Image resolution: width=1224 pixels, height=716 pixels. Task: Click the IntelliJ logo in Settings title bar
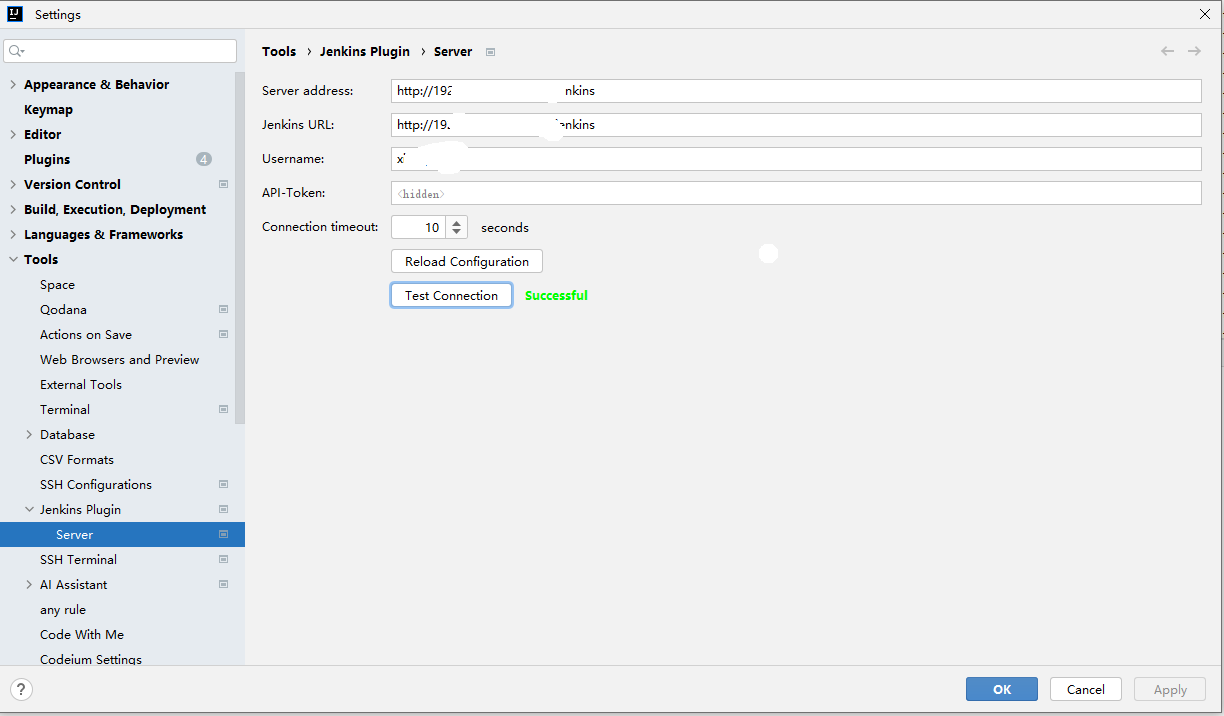point(14,14)
